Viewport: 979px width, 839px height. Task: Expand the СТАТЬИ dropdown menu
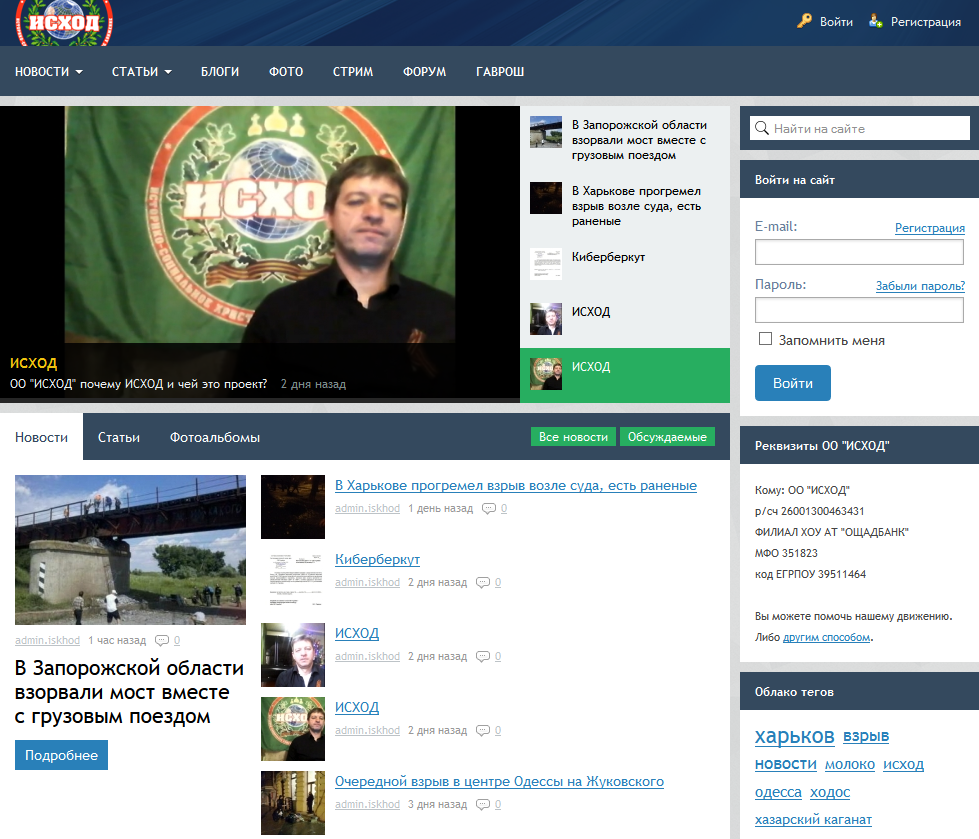(x=141, y=72)
